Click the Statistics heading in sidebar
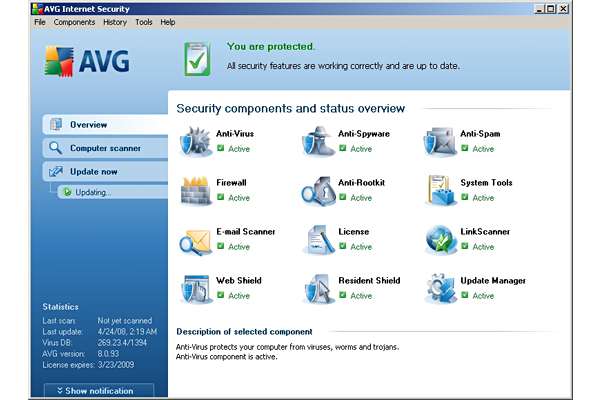This screenshot has width=600, height=400. tap(60, 307)
